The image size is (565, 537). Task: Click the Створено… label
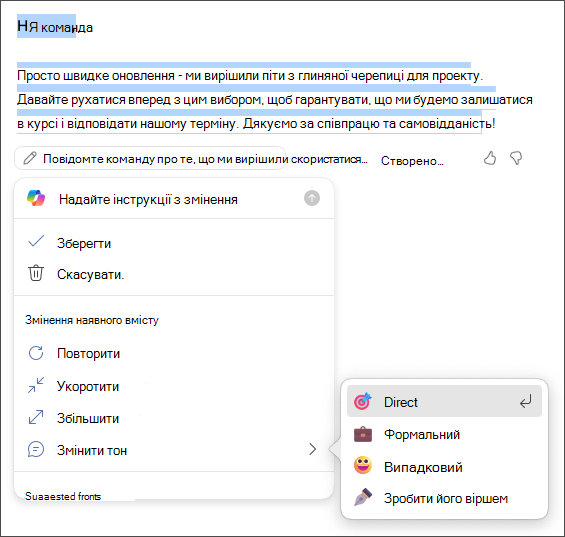coord(412,160)
